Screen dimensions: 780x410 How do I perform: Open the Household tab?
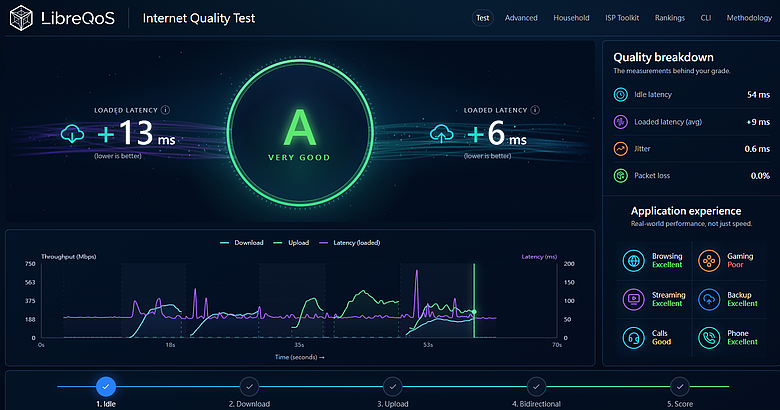point(571,18)
